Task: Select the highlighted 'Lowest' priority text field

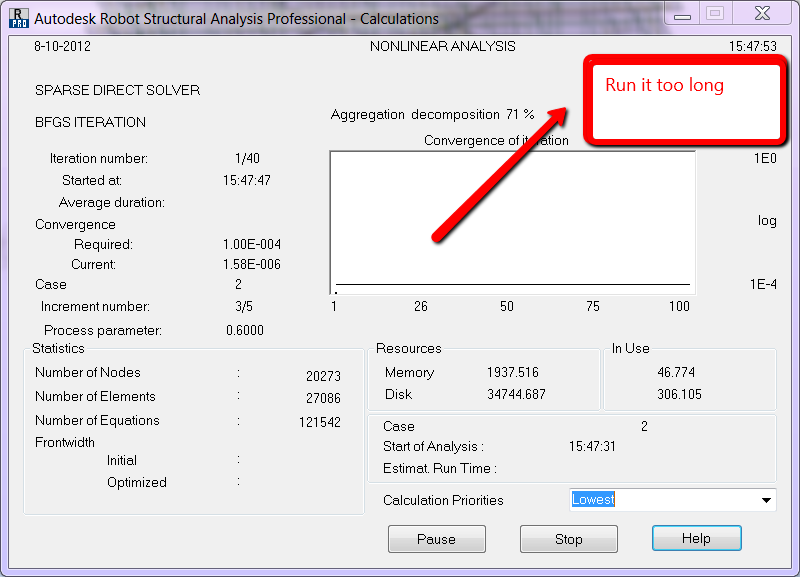Action: [x=593, y=499]
